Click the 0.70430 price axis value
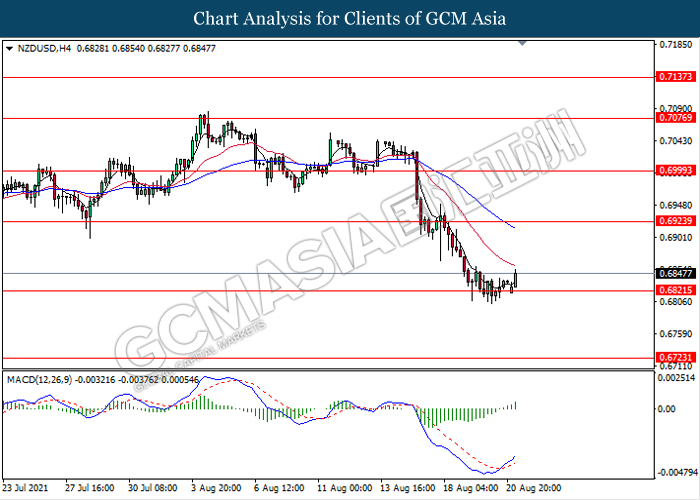Viewport: 700px width, 500px height. pos(676,141)
